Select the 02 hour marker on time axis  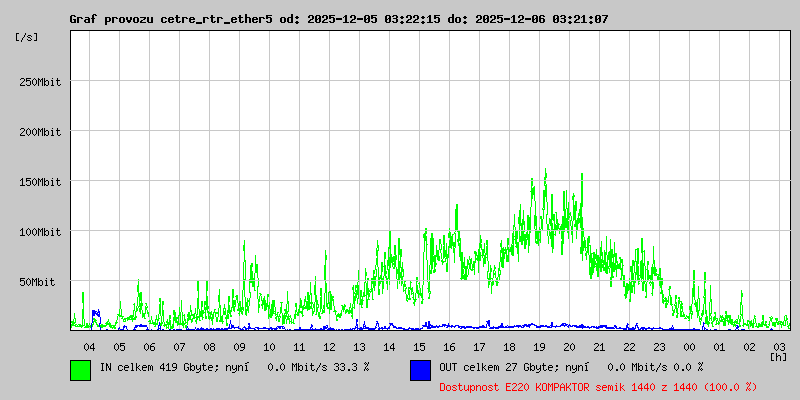pos(749,346)
